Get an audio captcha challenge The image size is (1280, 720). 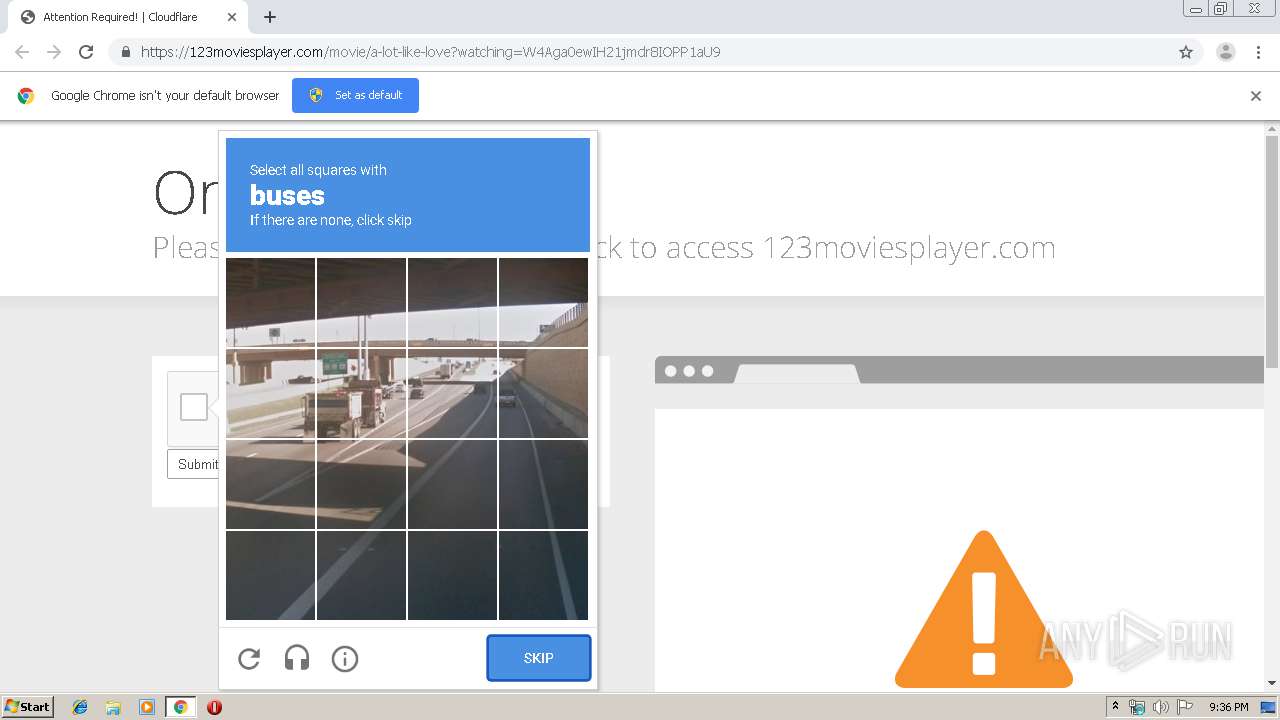click(x=297, y=658)
